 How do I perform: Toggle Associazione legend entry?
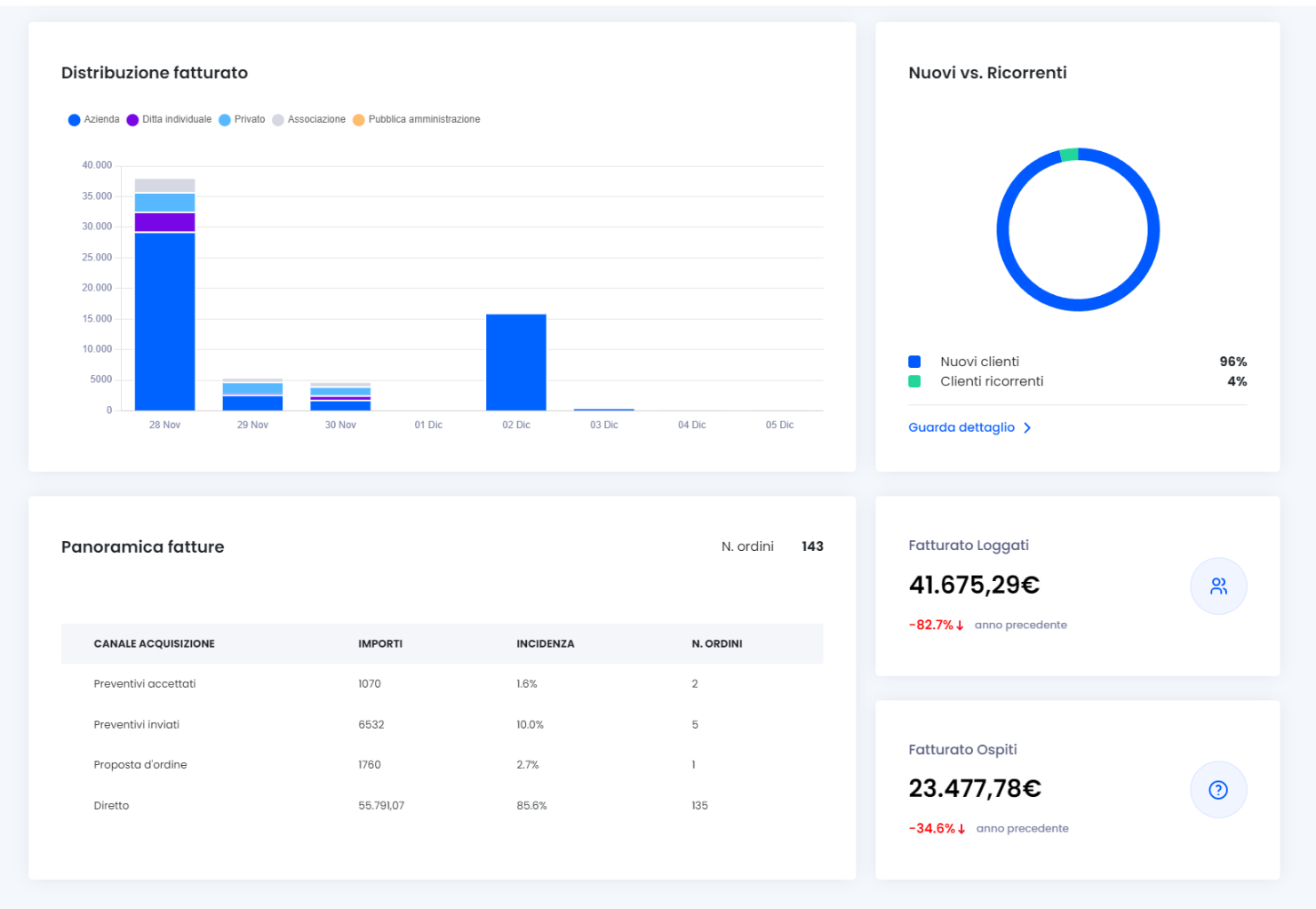(x=309, y=120)
